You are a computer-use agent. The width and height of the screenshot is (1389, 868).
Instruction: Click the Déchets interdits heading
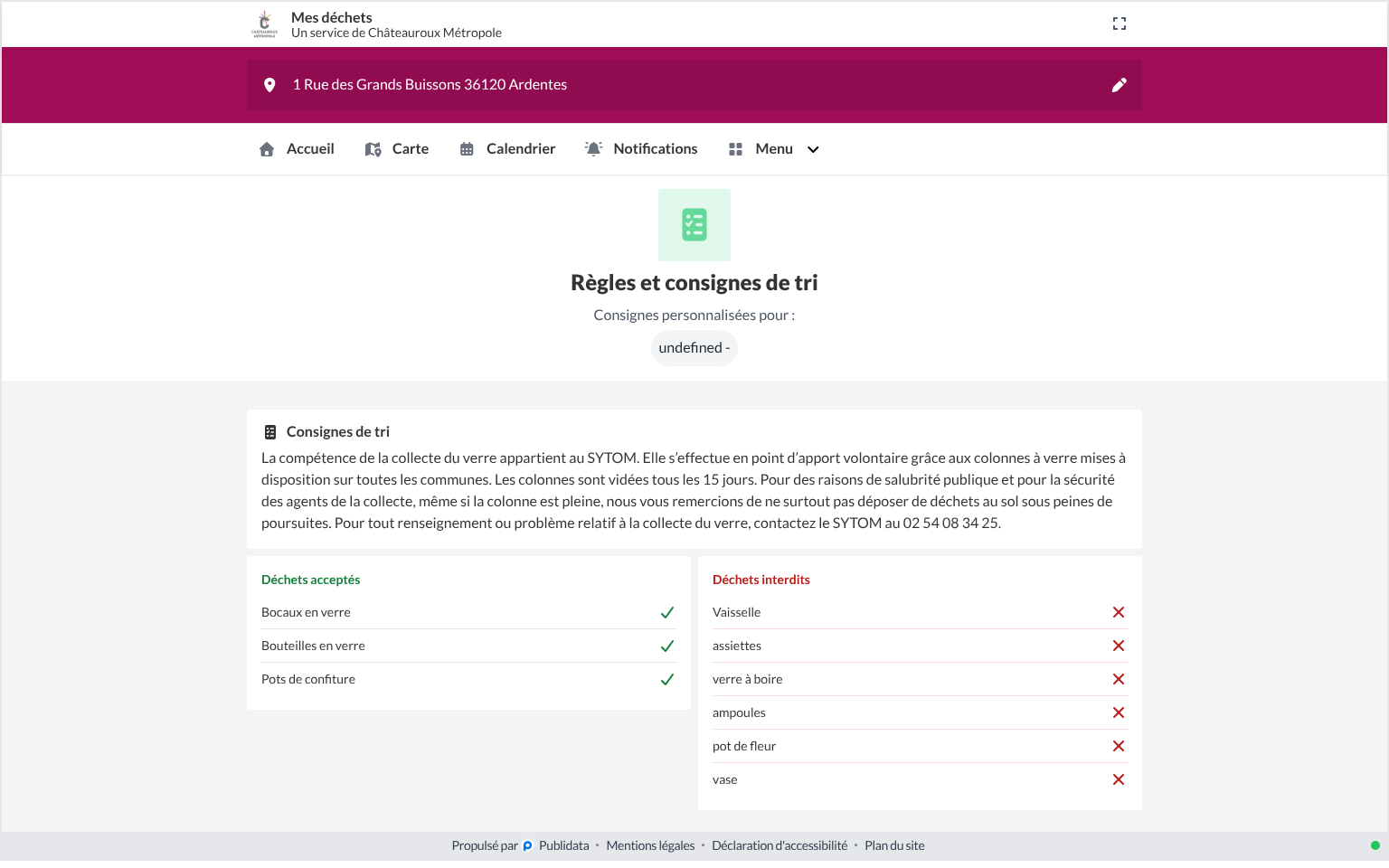click(761, 580)
